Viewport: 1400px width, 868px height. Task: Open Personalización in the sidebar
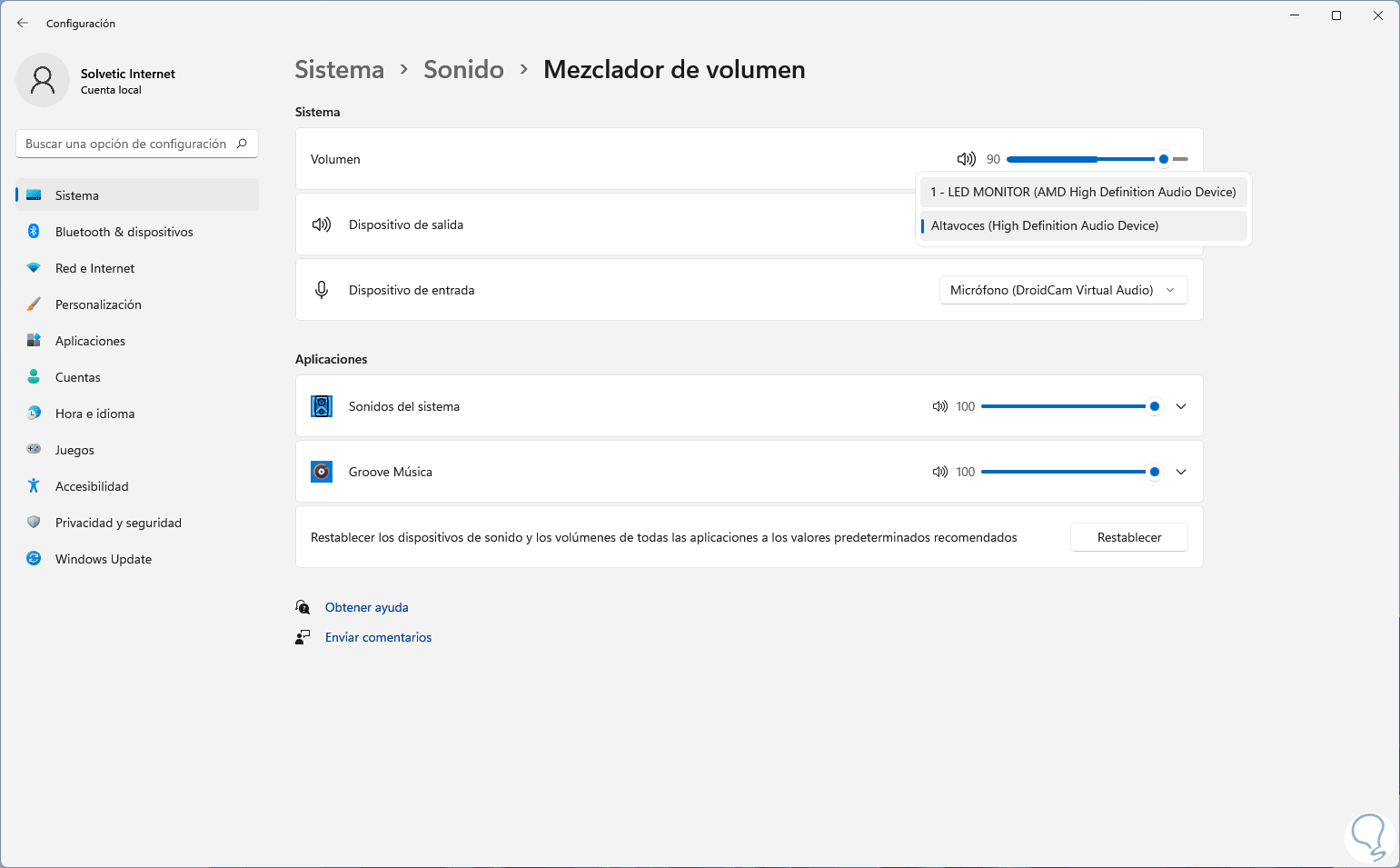pyautogui.click(x=98, y=304)
